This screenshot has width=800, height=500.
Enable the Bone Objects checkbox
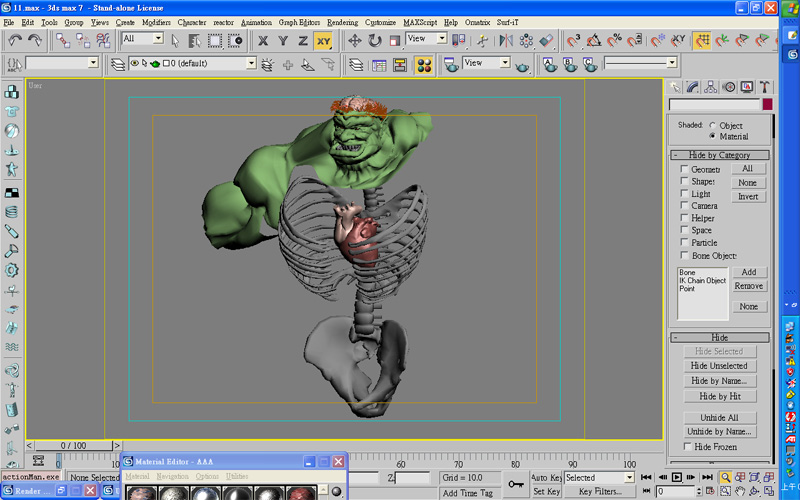(684, 255)
